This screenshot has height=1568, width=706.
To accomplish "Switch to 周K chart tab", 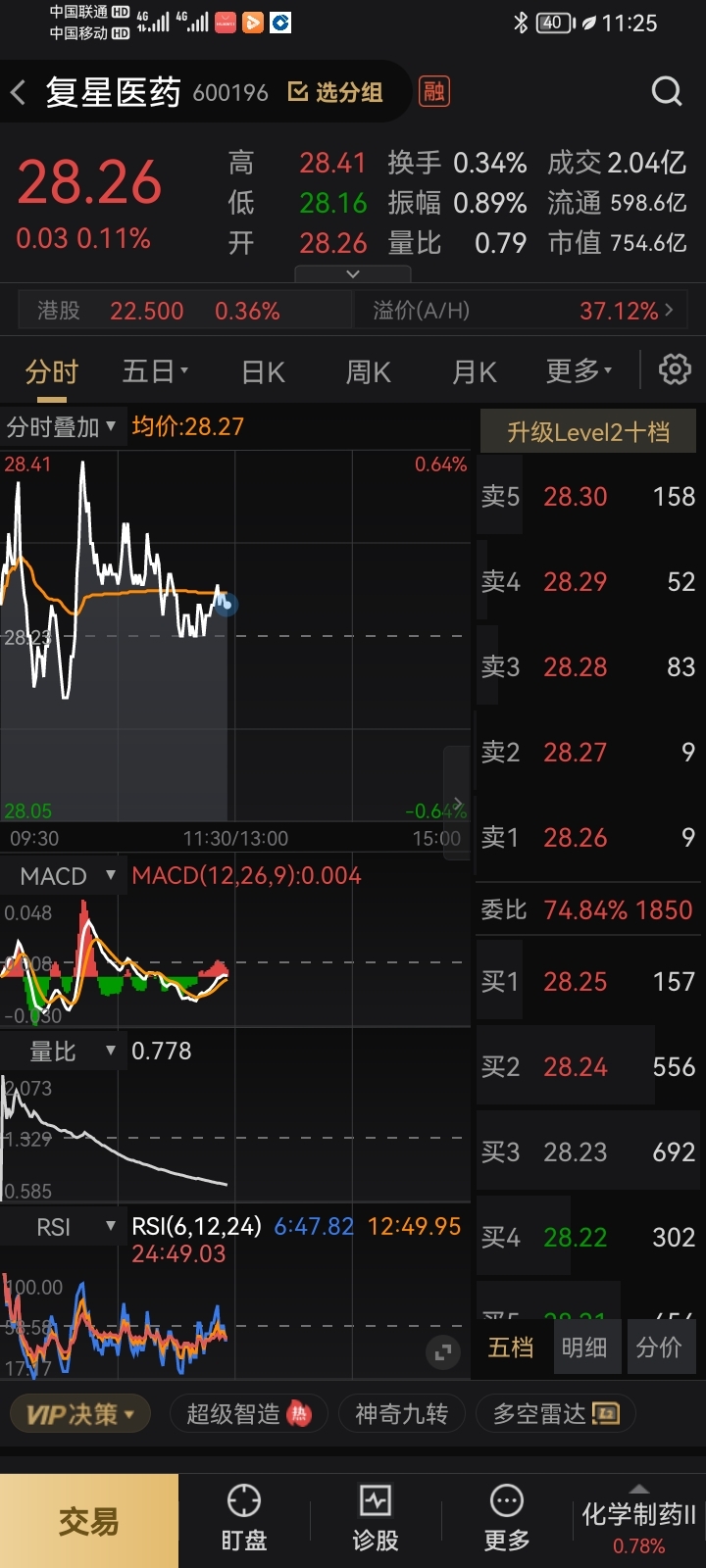I will coord(369,372).
